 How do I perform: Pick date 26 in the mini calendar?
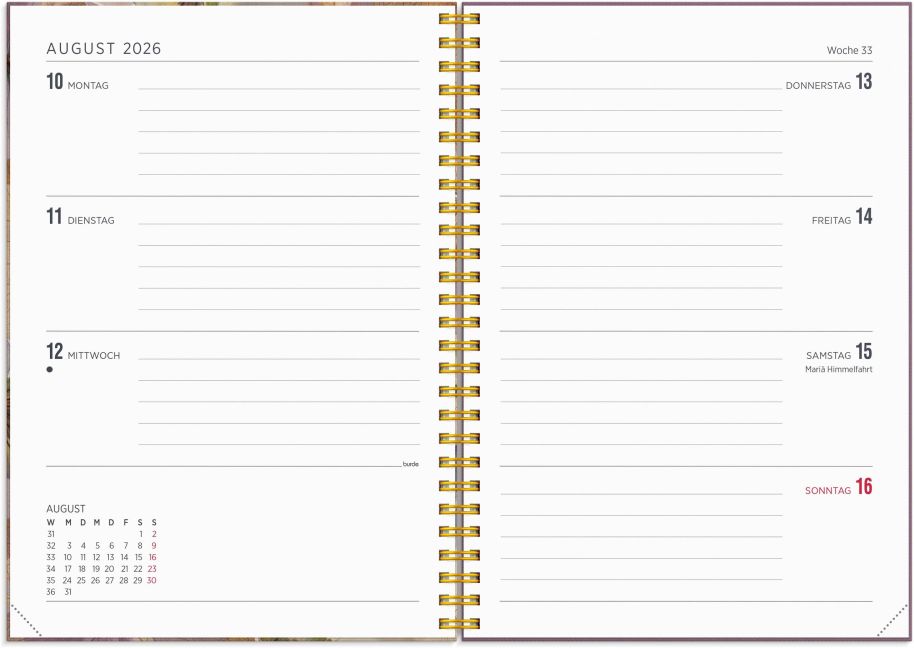96,581
